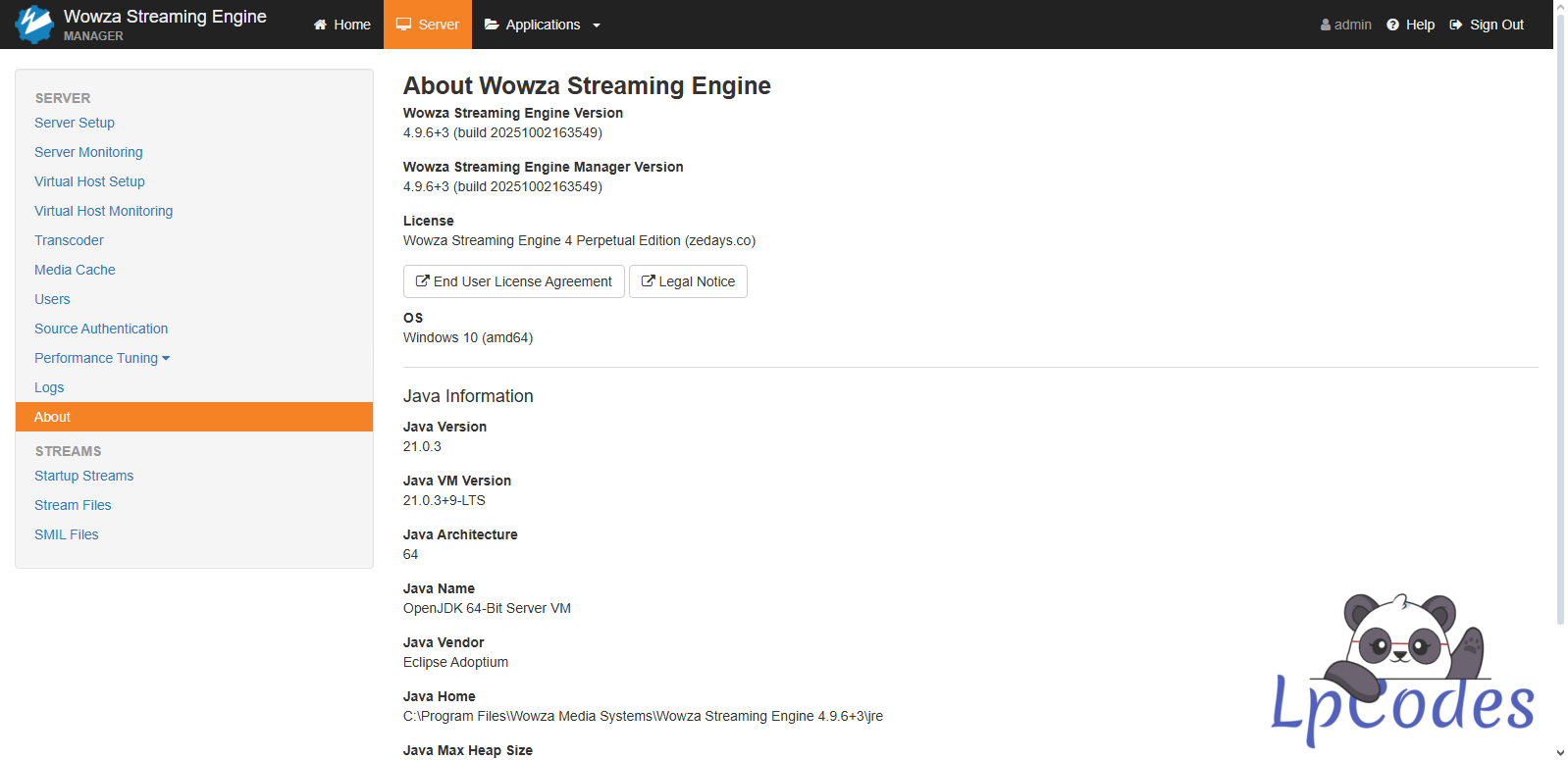1568x760 pixels.
Task: Open the End User License Agreement
Action: [513, 281]
